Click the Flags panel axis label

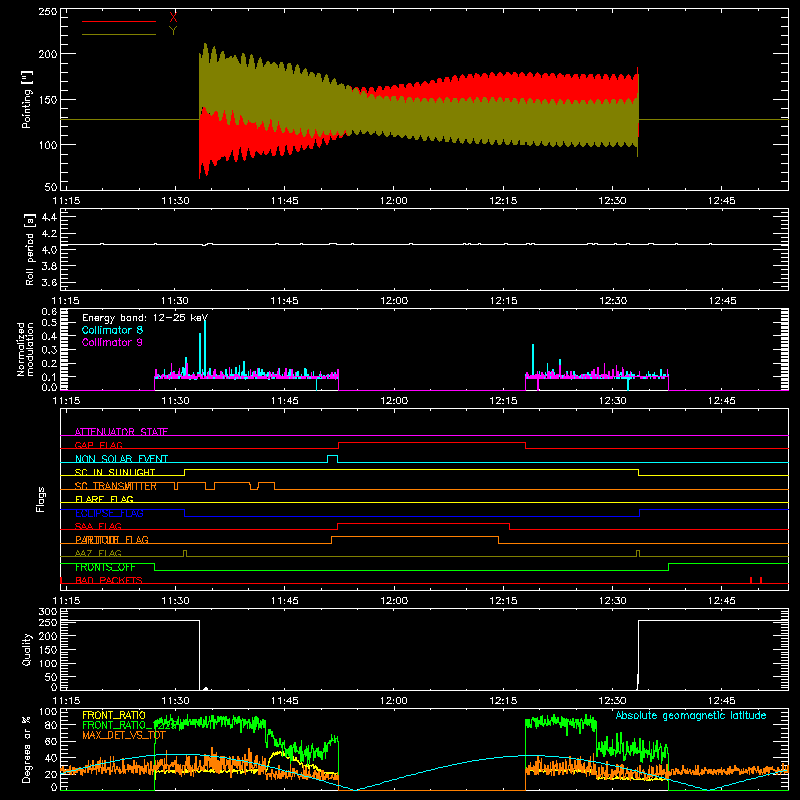40,499
